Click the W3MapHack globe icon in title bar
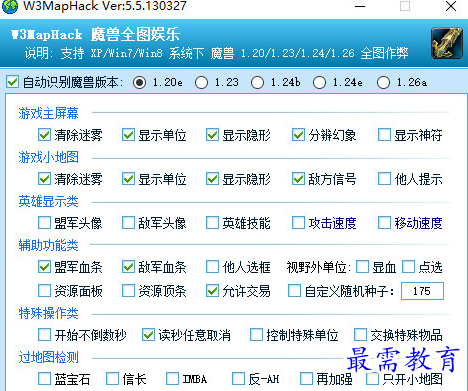The image size is (468, 391). 10,6
